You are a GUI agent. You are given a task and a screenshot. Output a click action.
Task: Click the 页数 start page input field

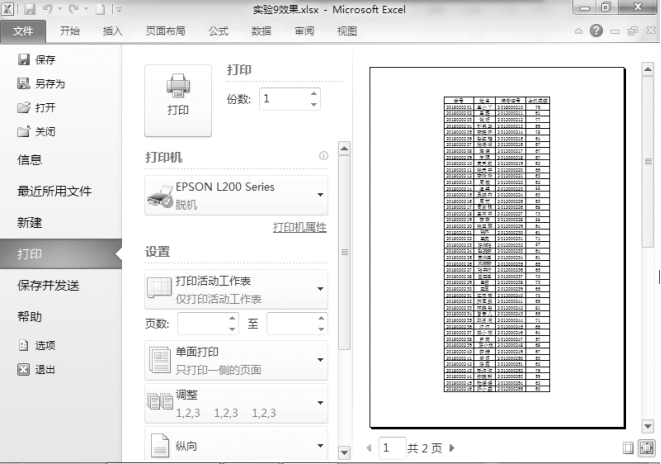pyautogui.click(x=203, y=324)
